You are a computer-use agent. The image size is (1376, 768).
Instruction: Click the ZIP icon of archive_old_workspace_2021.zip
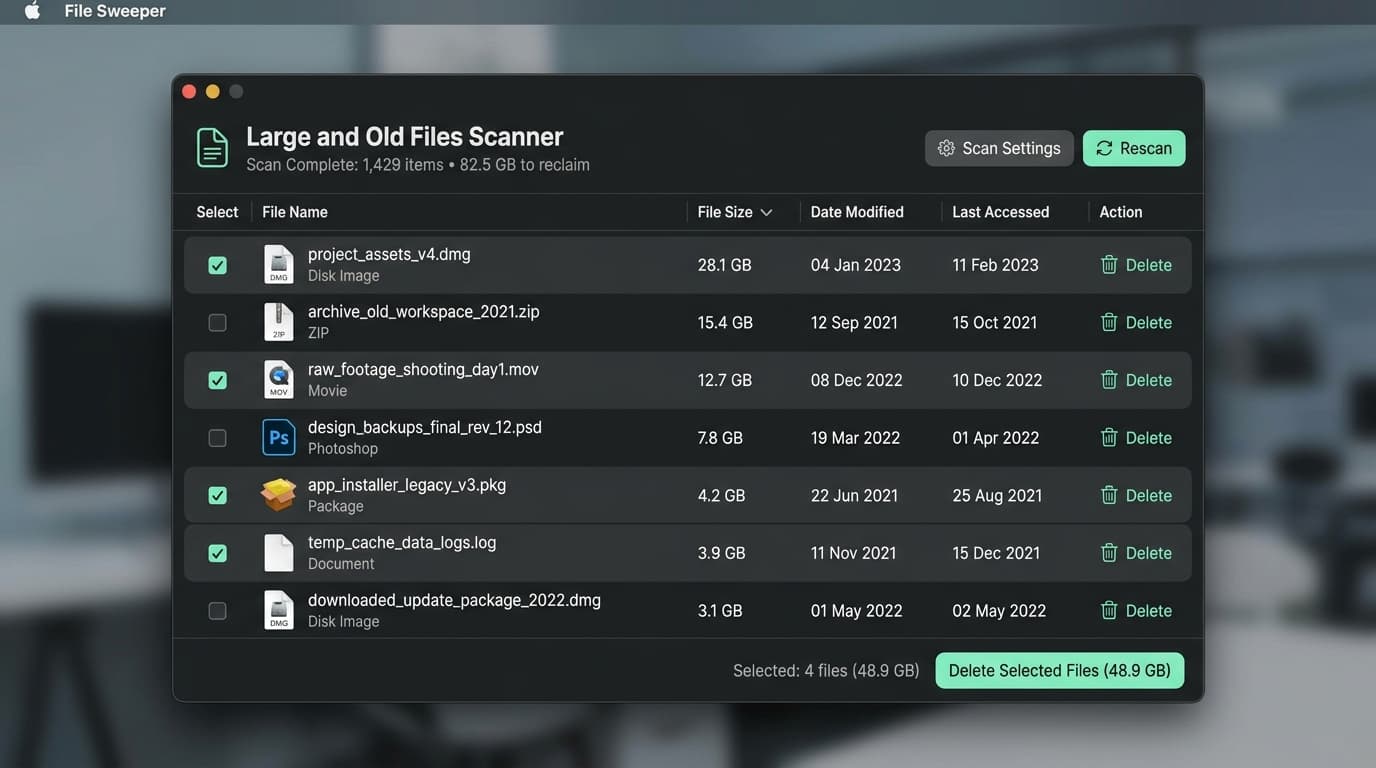click(x=279, y=322)
